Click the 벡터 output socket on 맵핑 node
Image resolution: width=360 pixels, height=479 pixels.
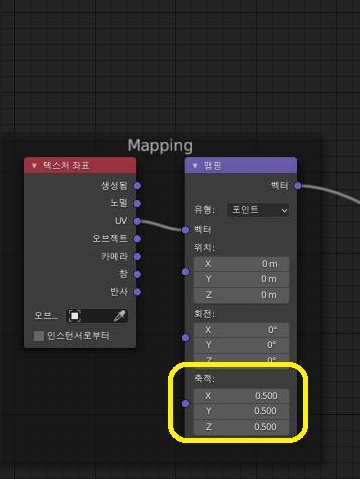pyautogui.click(x=298, y=186)
